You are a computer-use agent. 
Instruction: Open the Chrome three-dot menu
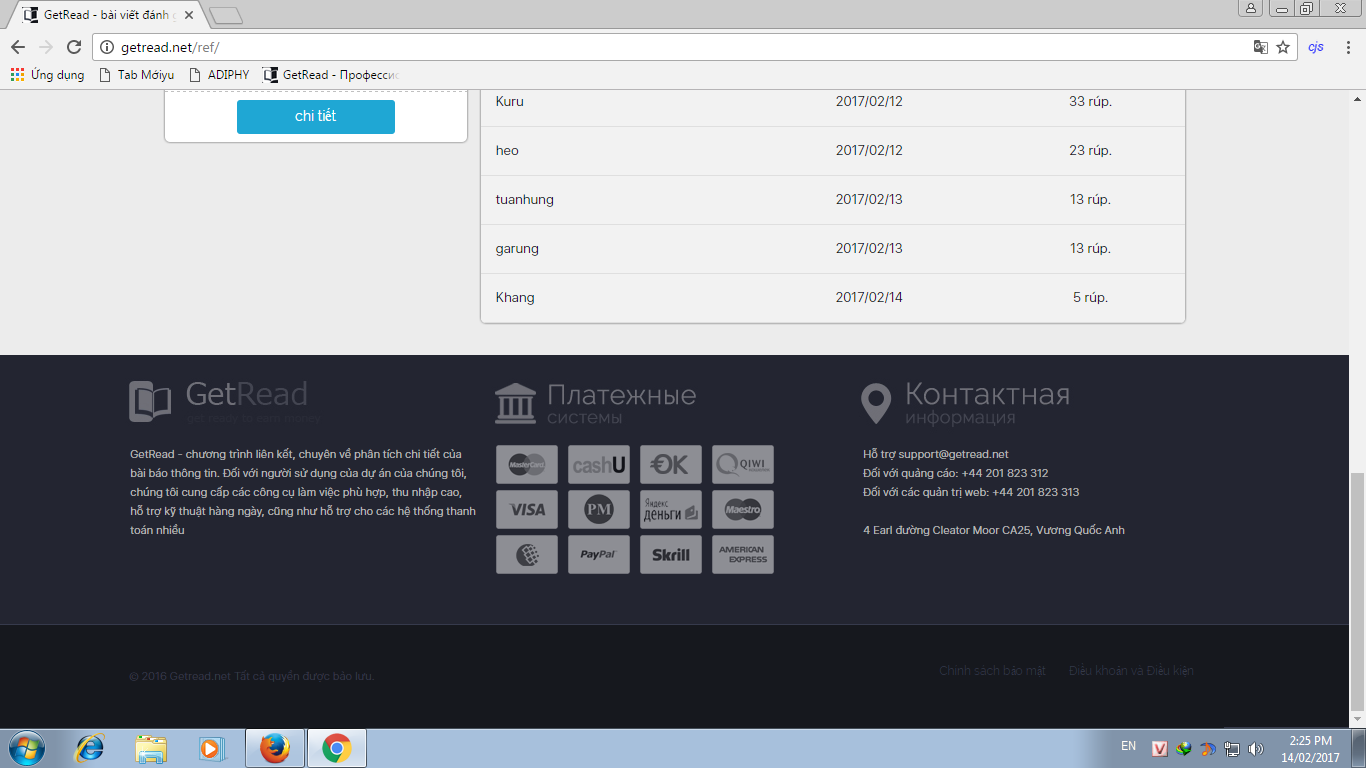(x=1347, y=47)
